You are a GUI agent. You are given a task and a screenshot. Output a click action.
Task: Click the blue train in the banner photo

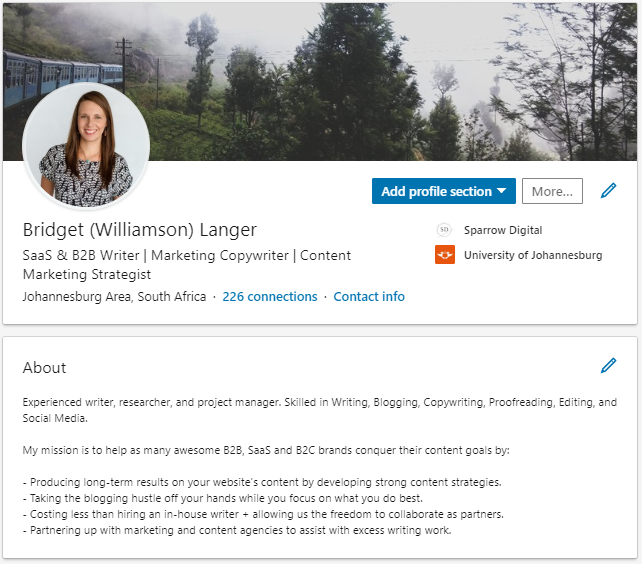[61, 76]
